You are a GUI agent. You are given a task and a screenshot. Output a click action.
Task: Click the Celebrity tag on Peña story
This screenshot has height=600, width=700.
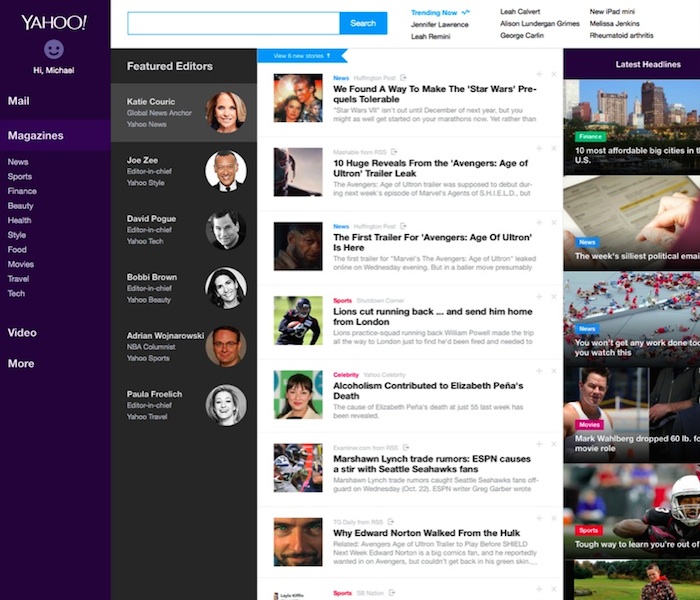(346, 375)
